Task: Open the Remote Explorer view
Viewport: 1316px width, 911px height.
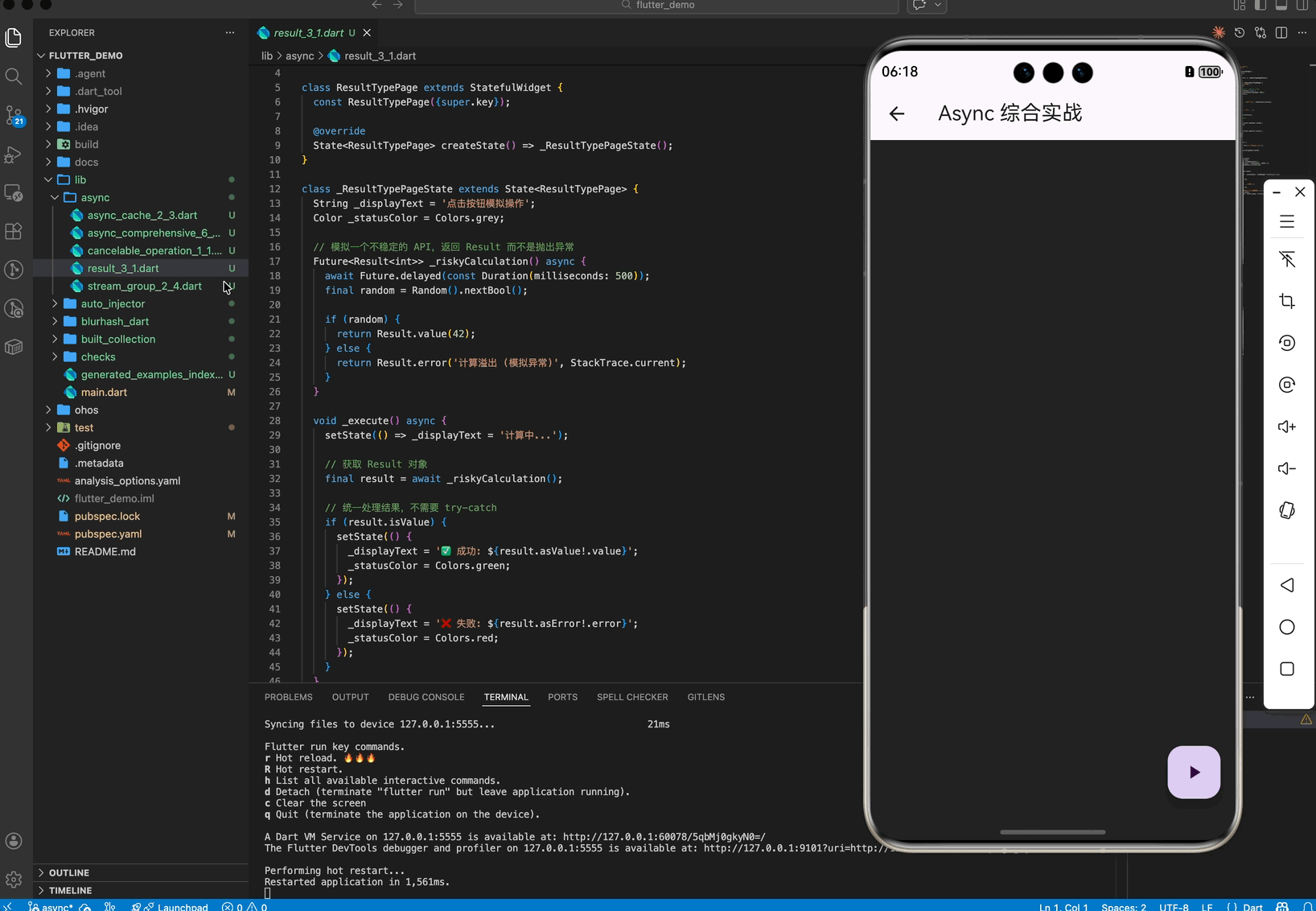Action: tap(14, 192)
